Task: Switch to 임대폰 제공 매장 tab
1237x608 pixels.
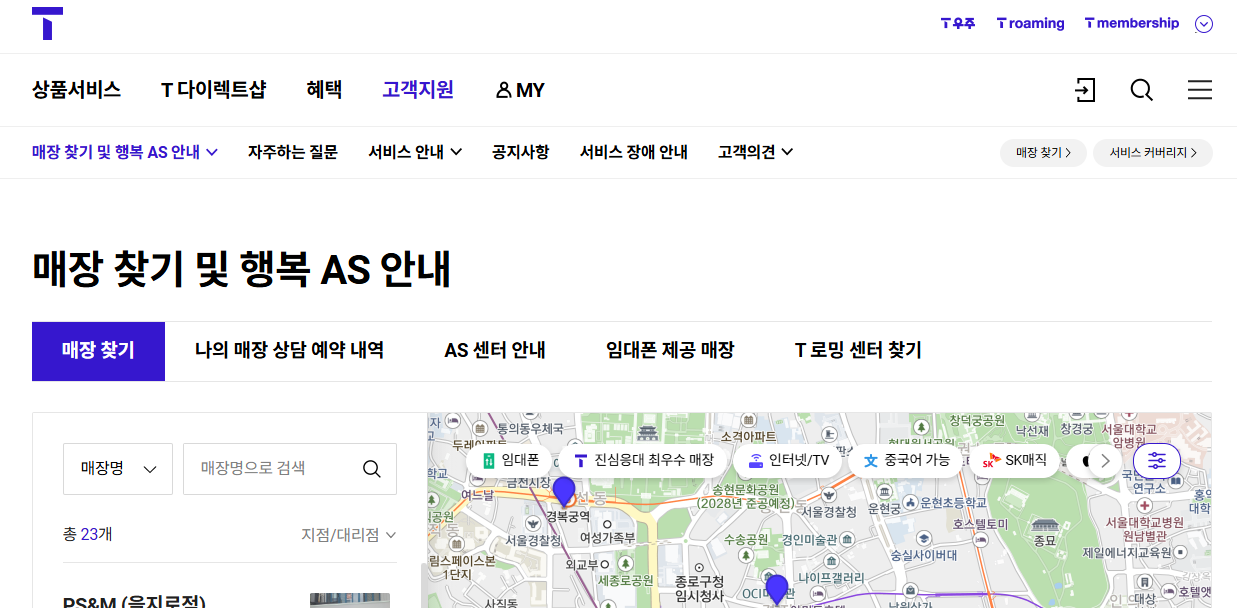Action: pyautogui.click(x=670, y=351)
